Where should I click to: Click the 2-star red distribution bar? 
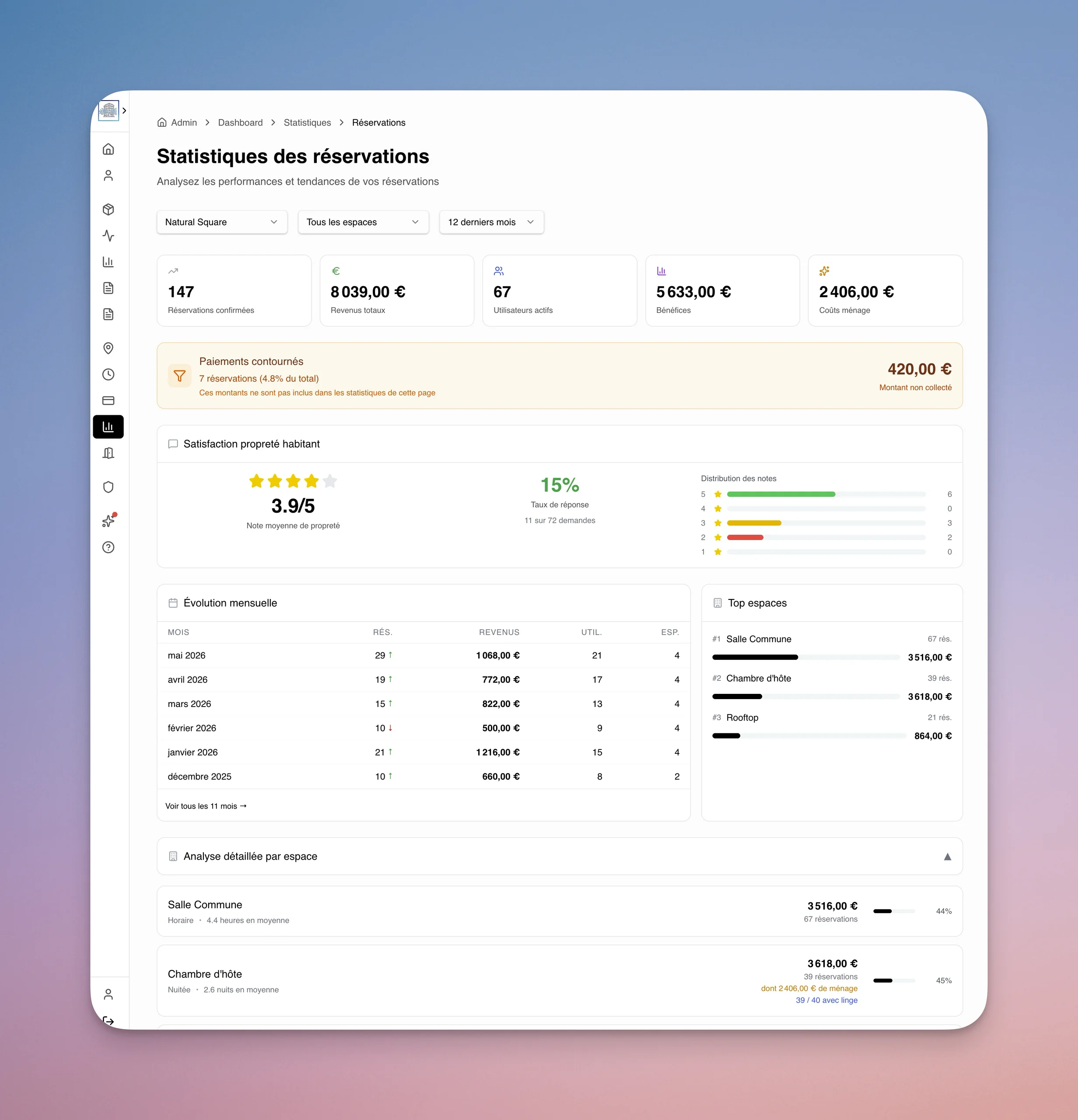point(826,537)
